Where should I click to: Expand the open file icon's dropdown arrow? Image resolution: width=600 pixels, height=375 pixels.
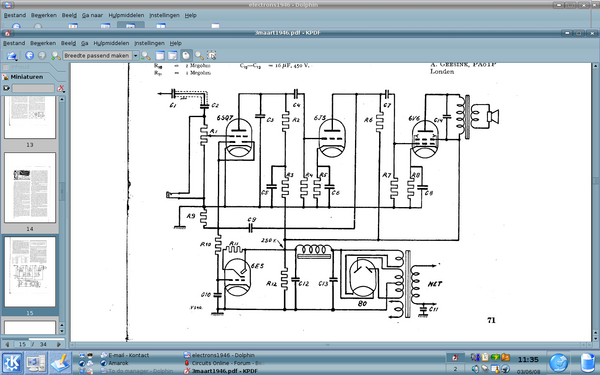pos(16,60)
